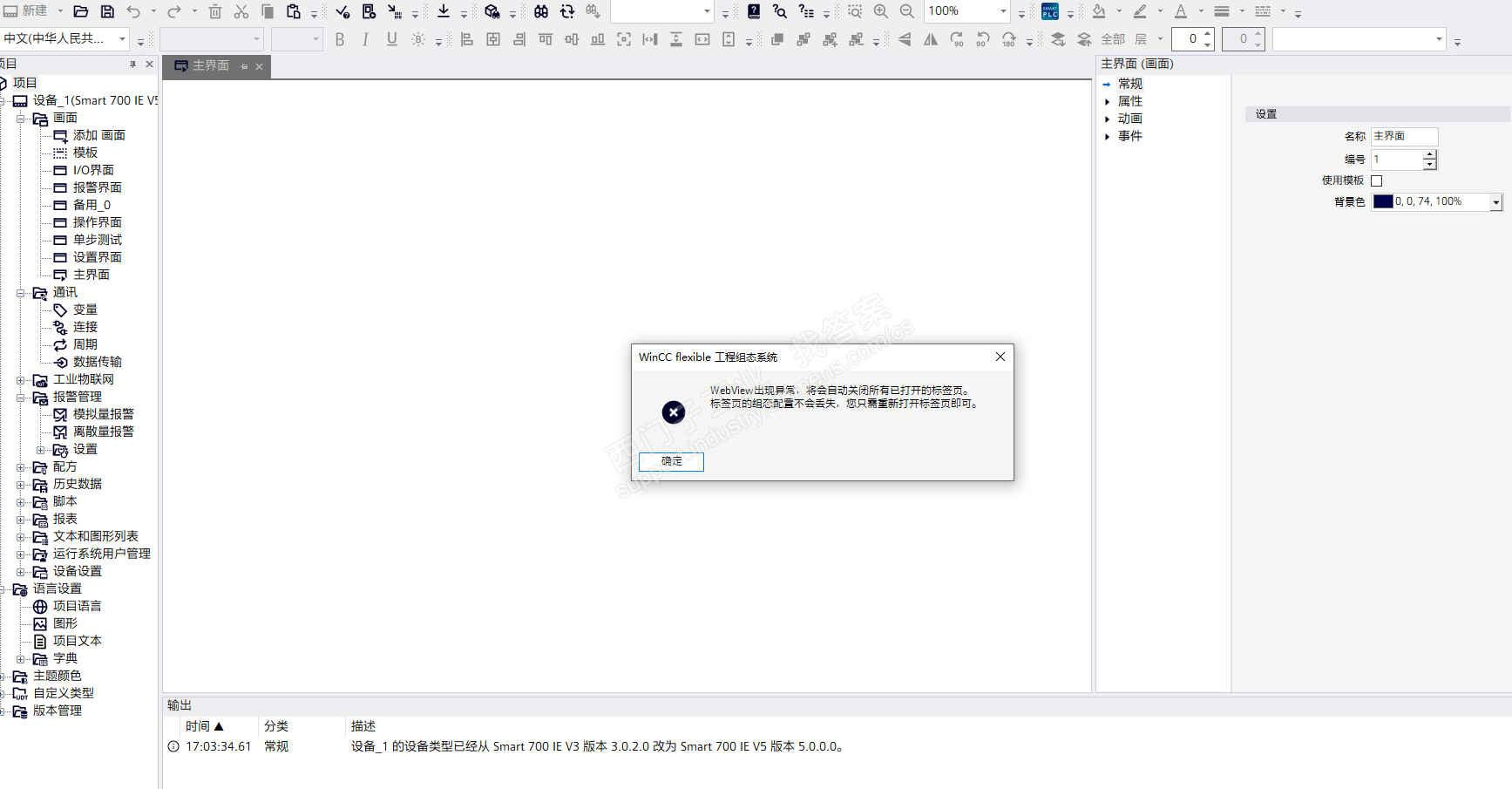Toggle the 使用模板 checkbox
This screenshot has height=789, width=1512.
[1377, 180]
